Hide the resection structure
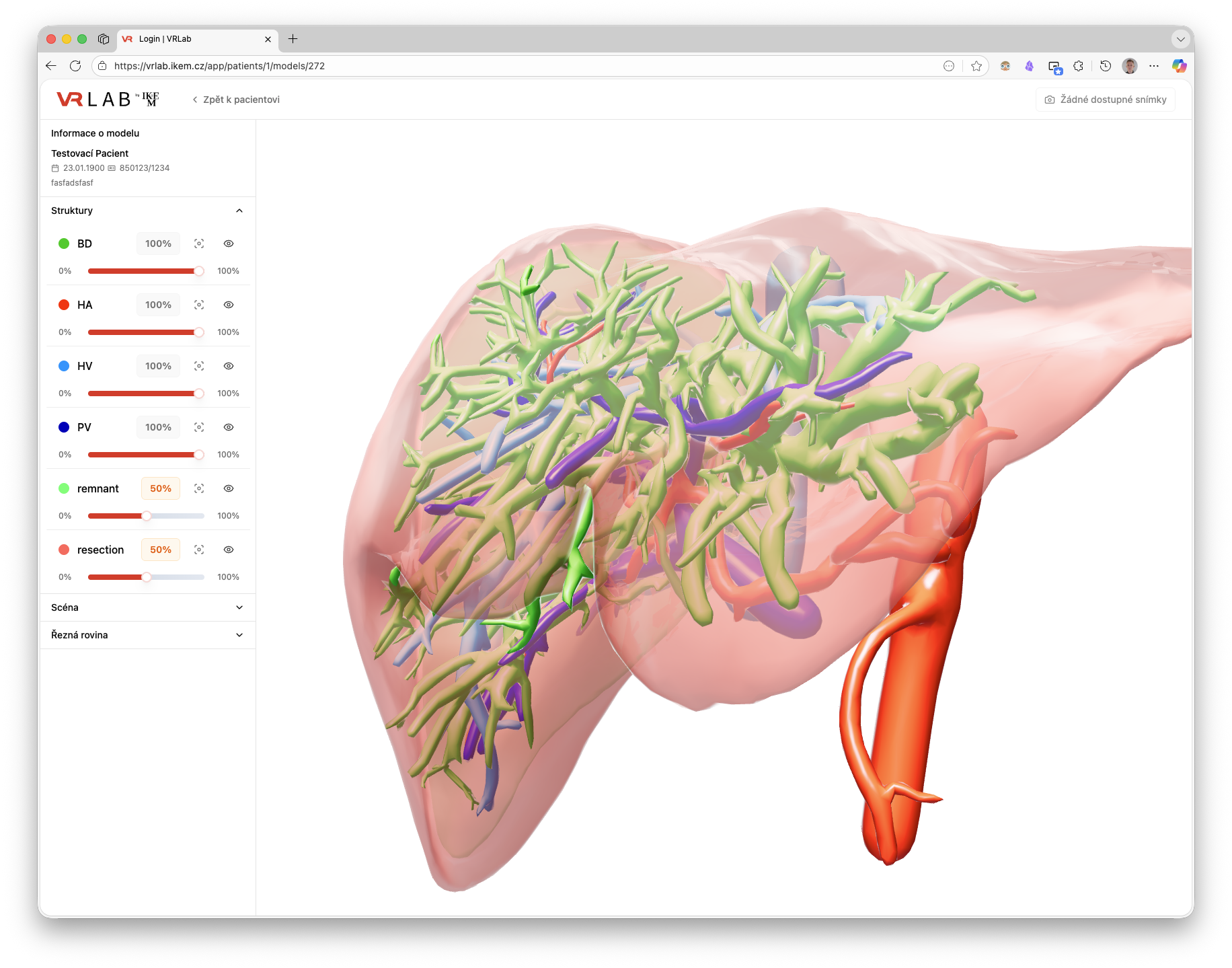 click(229, 550)
